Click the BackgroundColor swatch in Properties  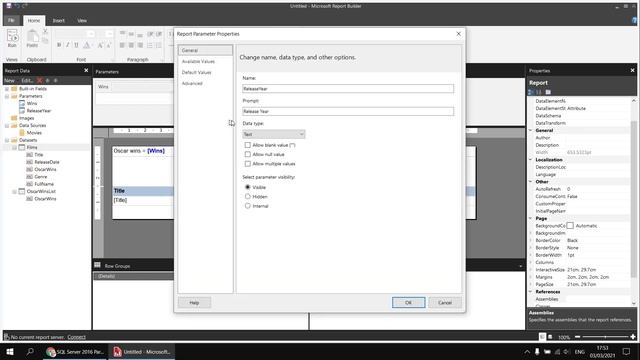(x=570, y=226)
